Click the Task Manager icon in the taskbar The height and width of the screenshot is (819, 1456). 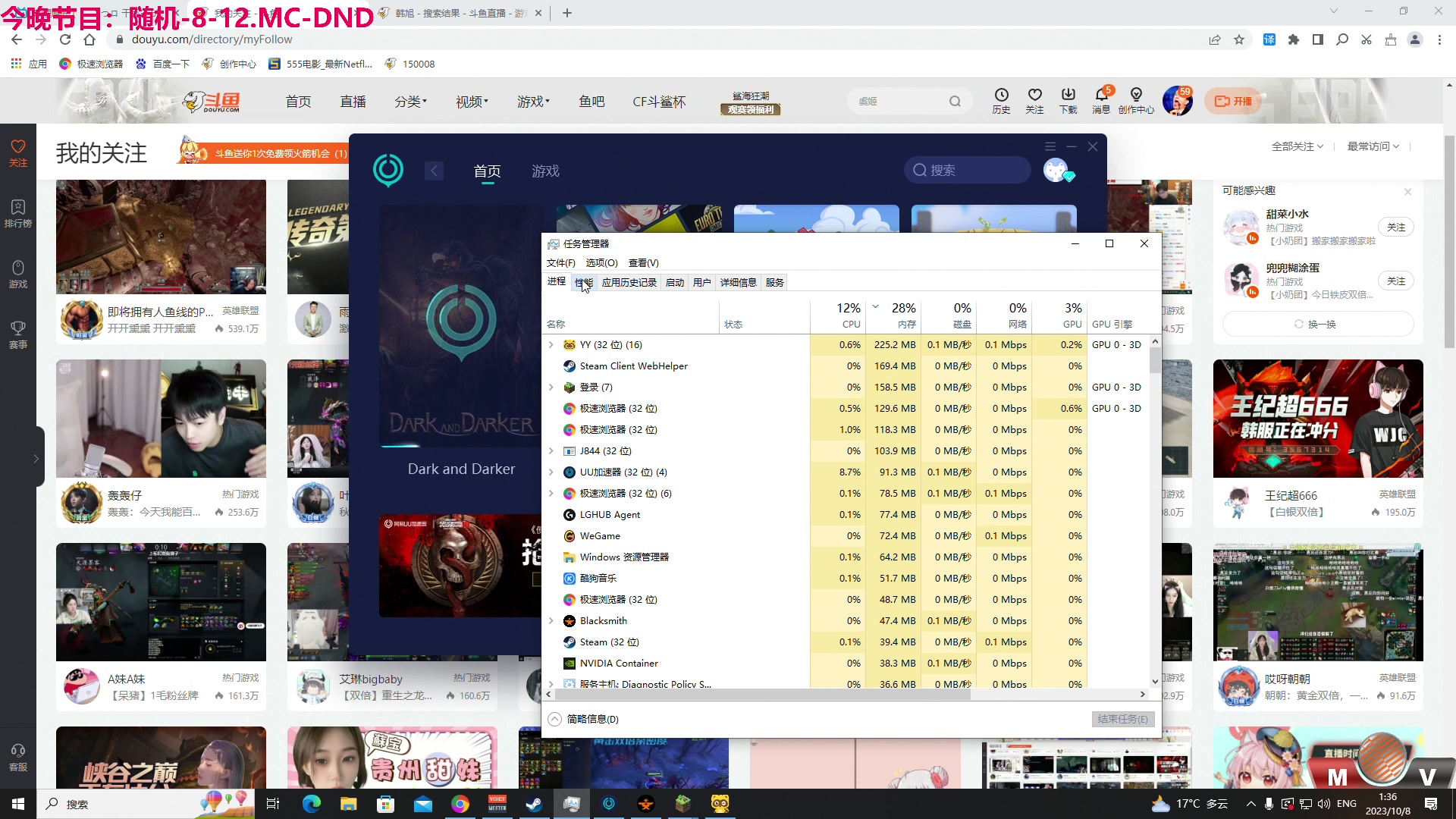[572, 804]
